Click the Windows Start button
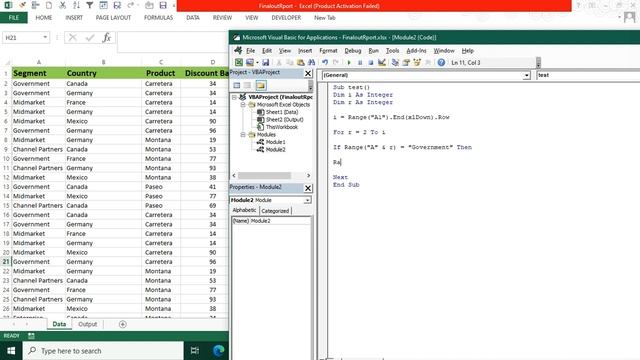The width and height of the screenshot is (640, 360). (x=11, y=351)
